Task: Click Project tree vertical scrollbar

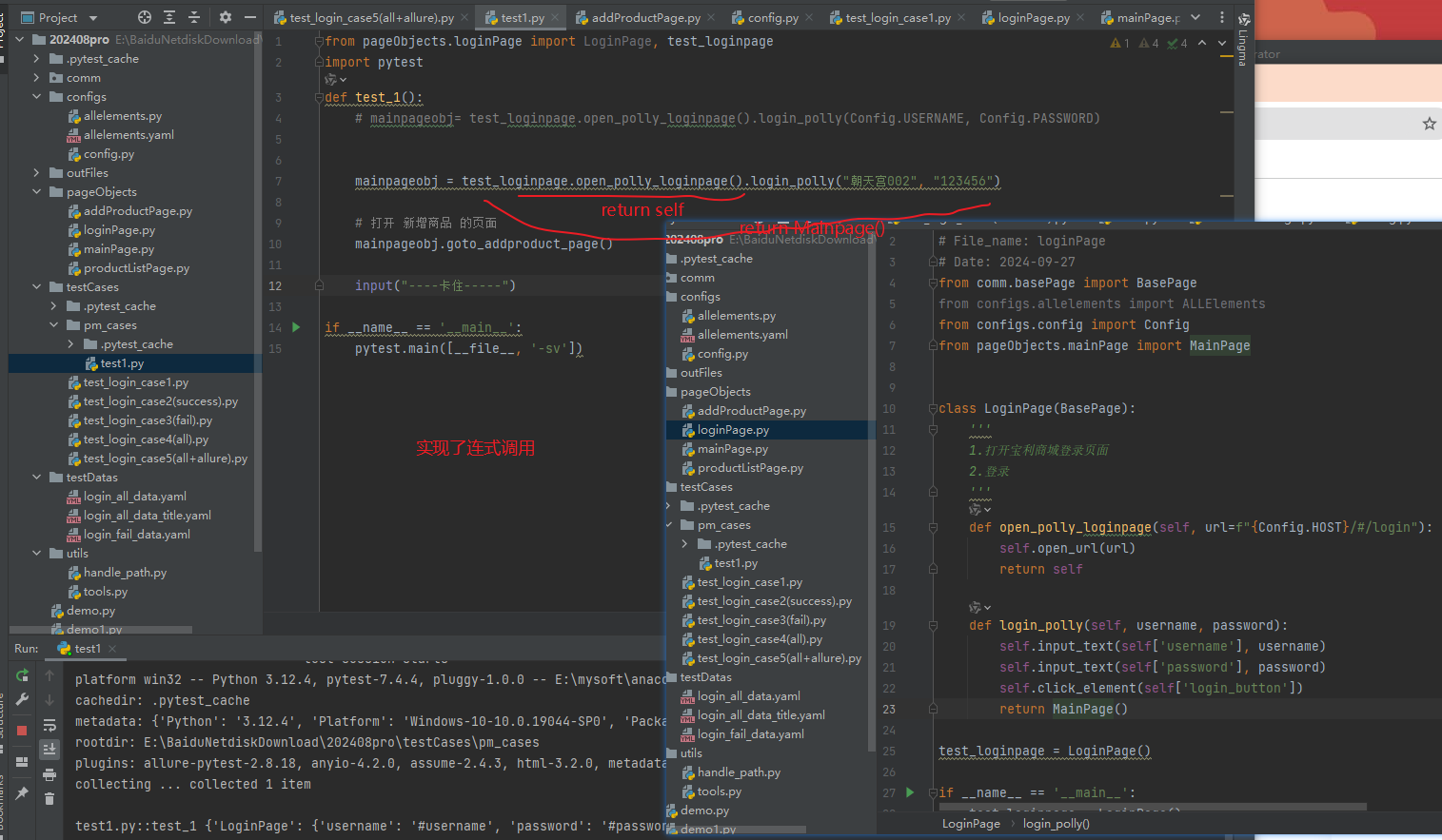Action: 258,290
